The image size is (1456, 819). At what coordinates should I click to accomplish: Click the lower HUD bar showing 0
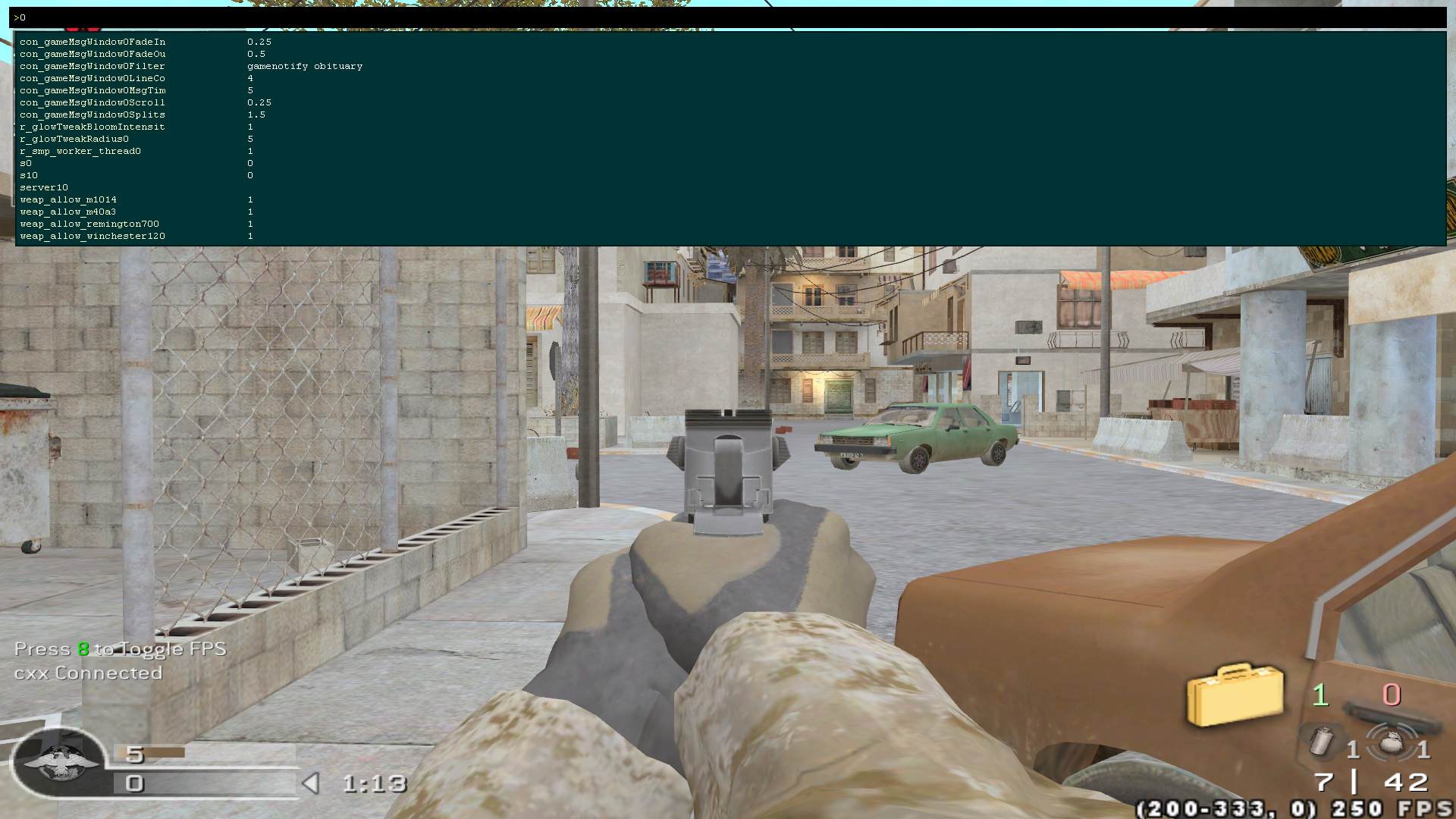pos(205,783)
